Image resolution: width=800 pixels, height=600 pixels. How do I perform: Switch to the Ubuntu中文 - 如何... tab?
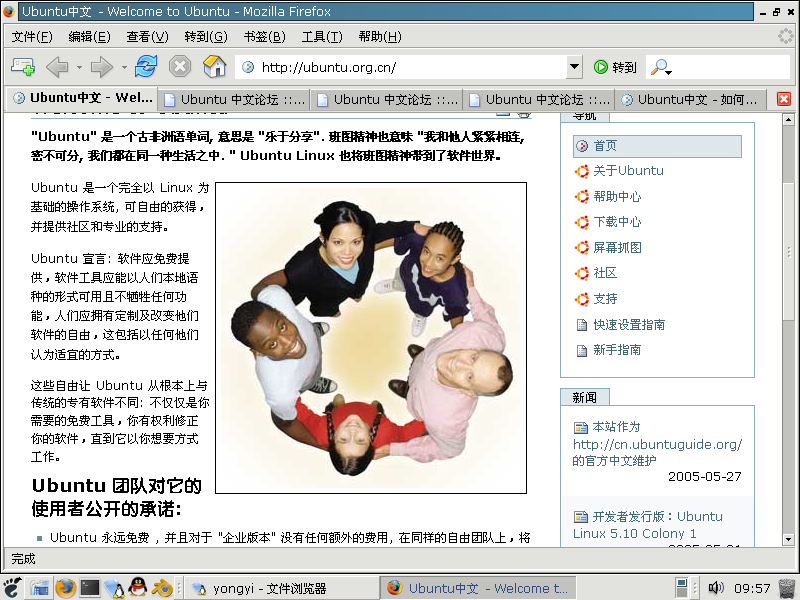tap(690, 99)
